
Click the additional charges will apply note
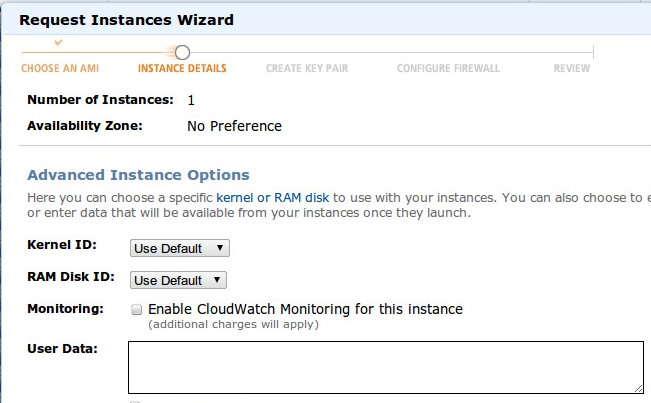point(233,324)
